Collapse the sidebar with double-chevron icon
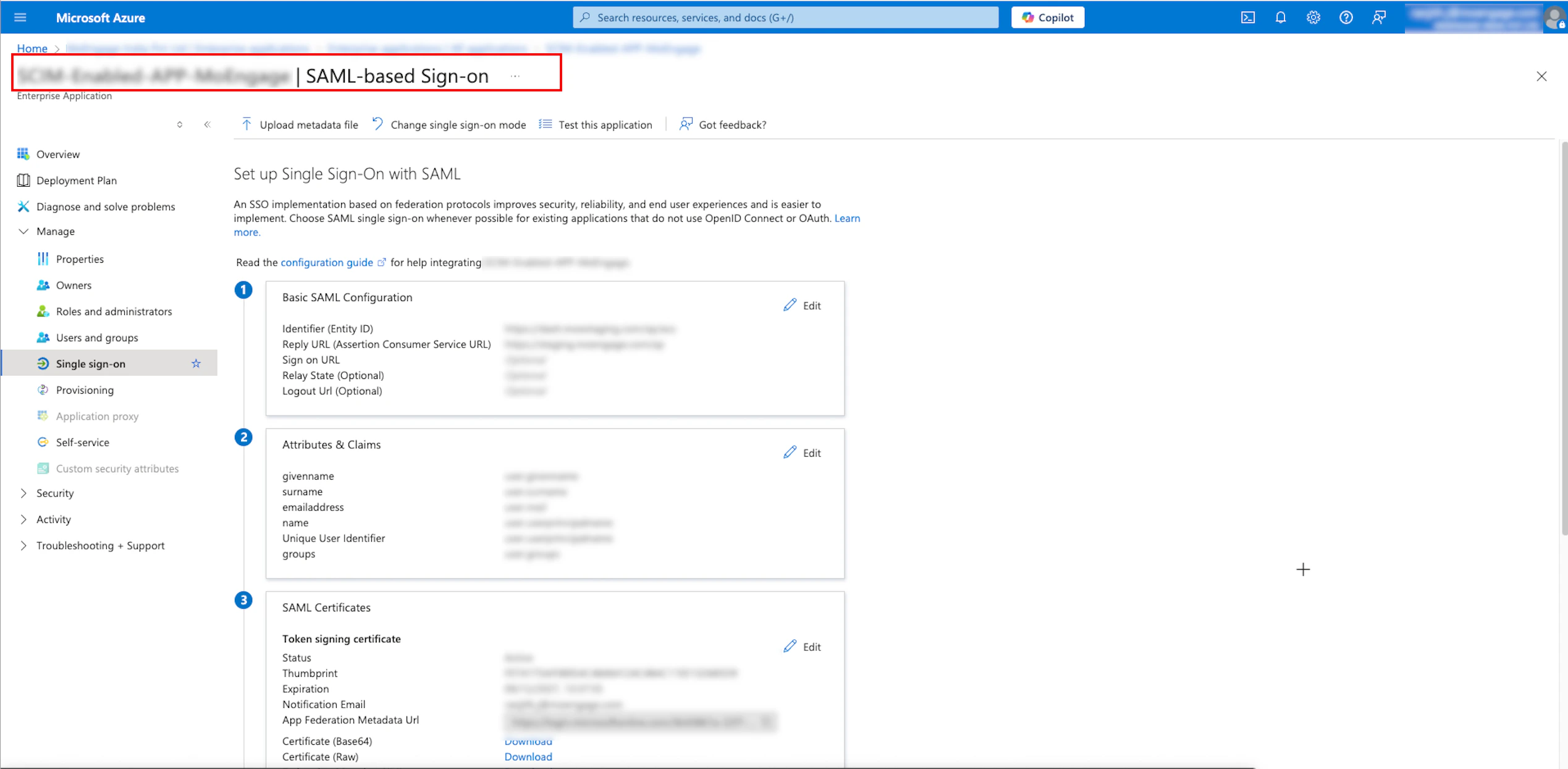The height and width of the screenshot is (769, 1568). coord(208,125)
